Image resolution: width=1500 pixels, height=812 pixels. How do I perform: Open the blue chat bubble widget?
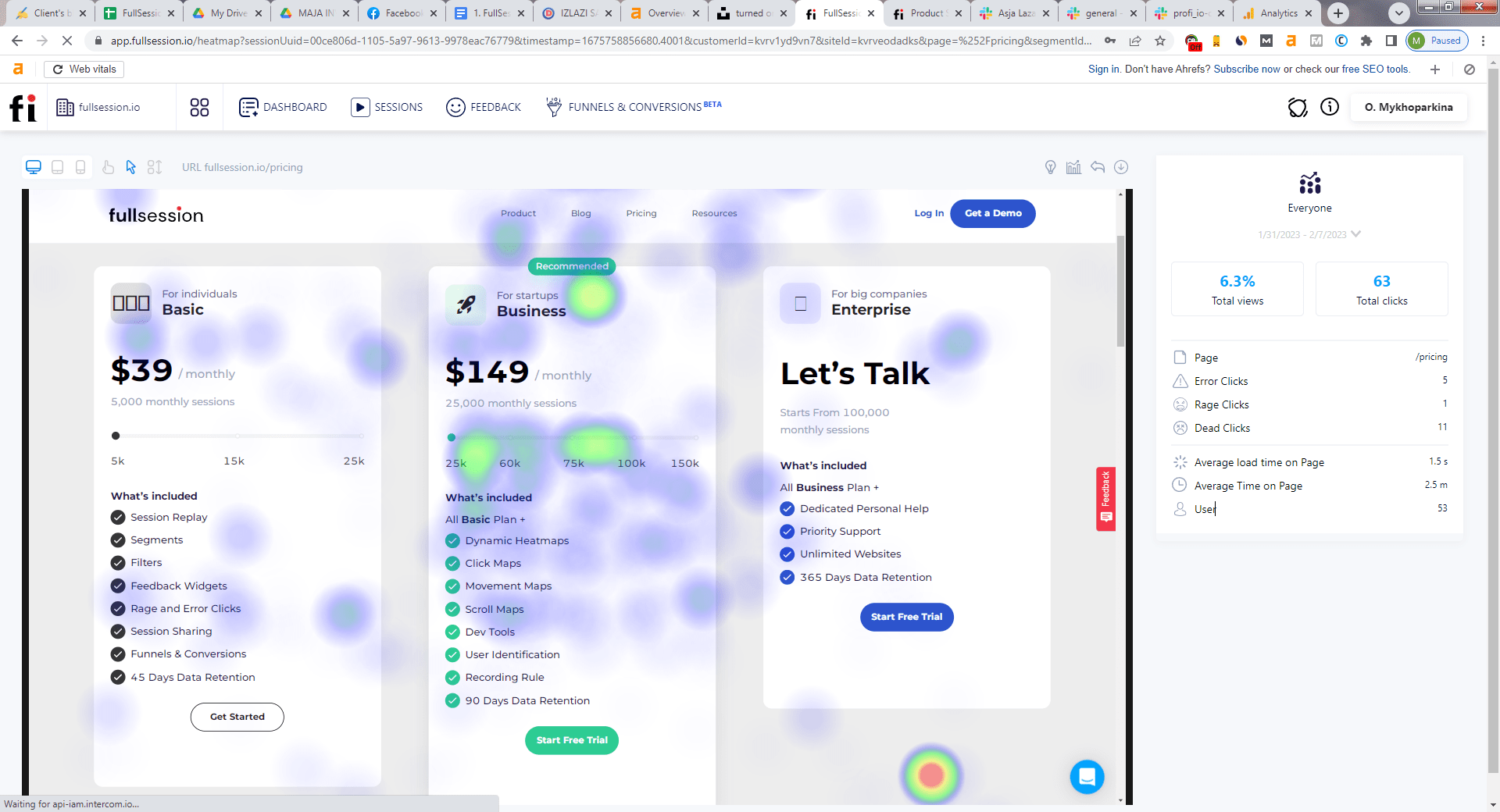tap(1087, 777)
